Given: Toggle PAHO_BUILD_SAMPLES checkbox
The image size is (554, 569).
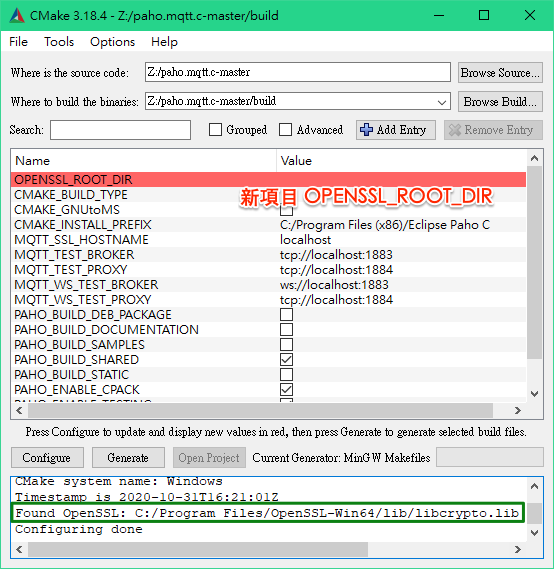Looking at the screenshot, I should [x=286, y=344].
